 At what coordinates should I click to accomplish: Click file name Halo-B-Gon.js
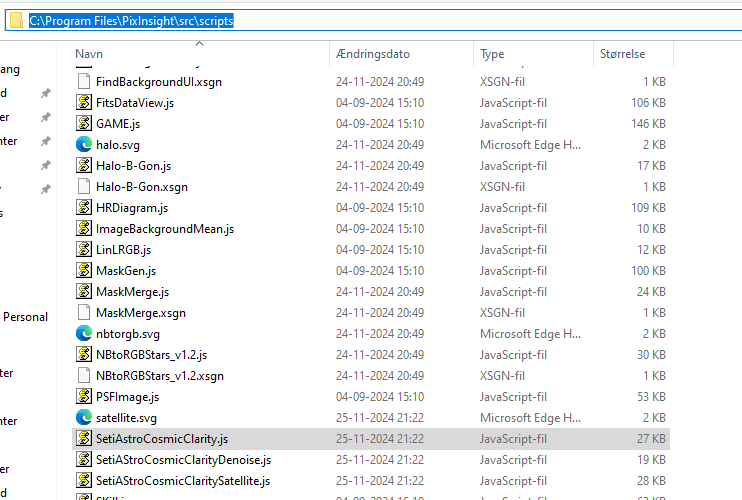133,166
